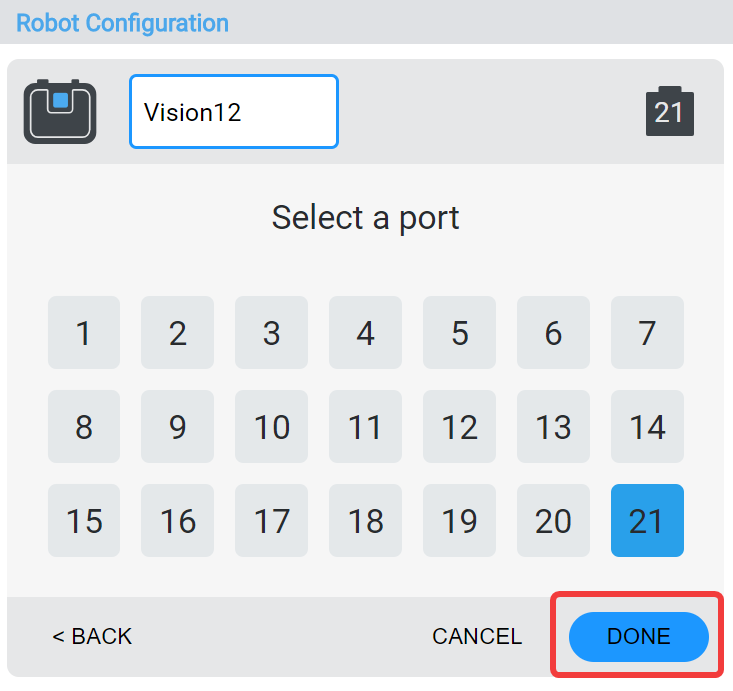Viewport: 733px width, 691px height.
Task: Click the port 21 indicator icon
Action: tap(669, 111)
